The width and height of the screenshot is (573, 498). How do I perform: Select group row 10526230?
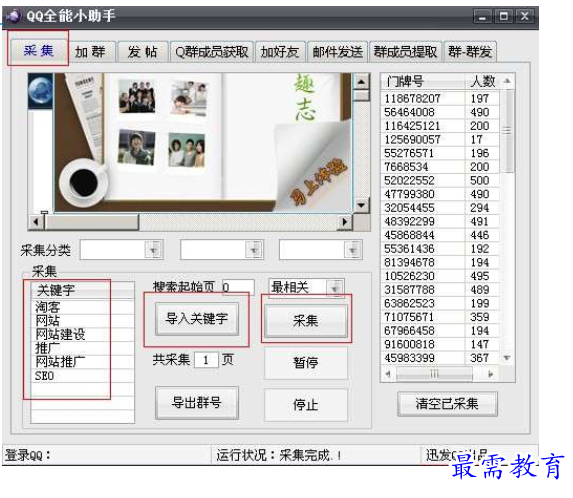(440, 276)
